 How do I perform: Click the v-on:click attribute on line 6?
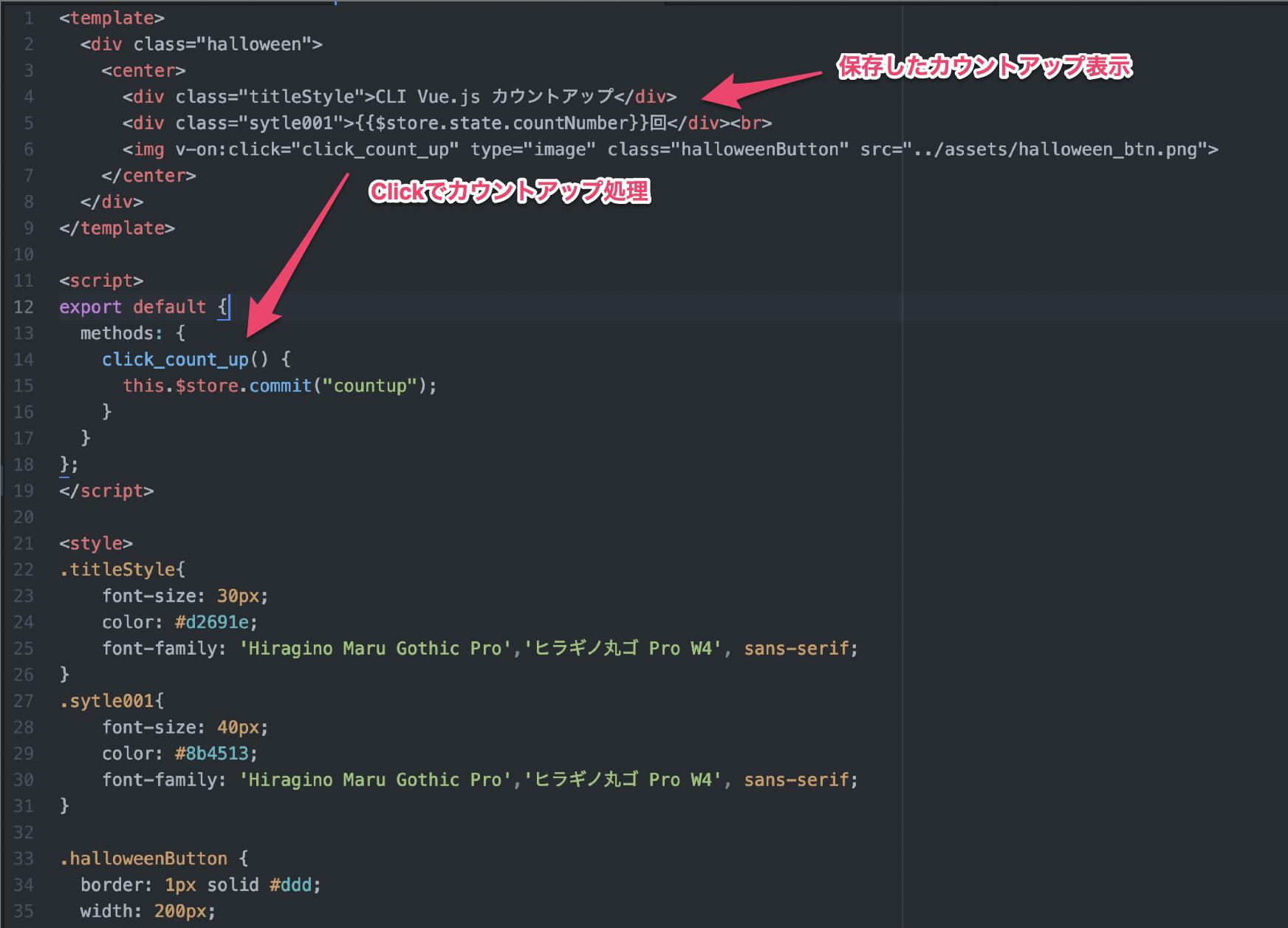[x=233, y=149]
